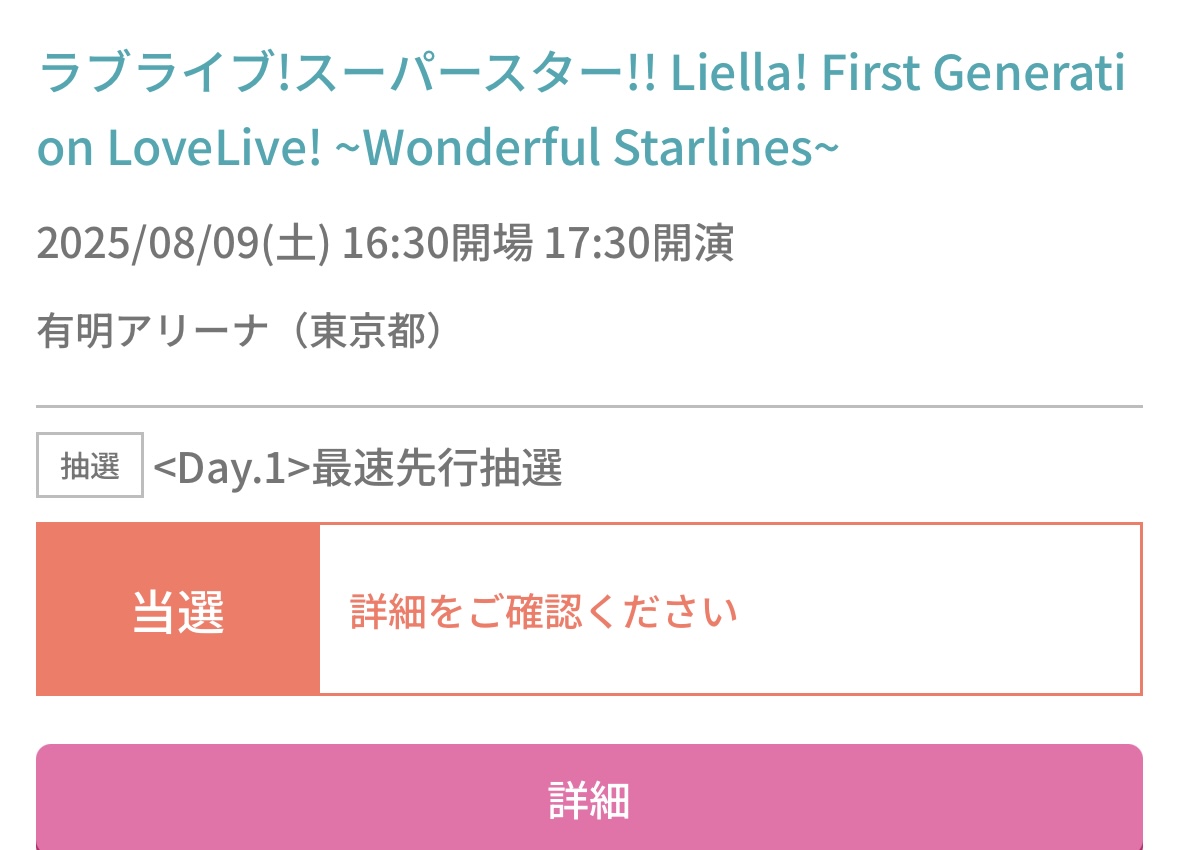Click the <Day.1>最速先行抽選 lottery name
The image size is (1179, 850).
[x=357, y=467]
